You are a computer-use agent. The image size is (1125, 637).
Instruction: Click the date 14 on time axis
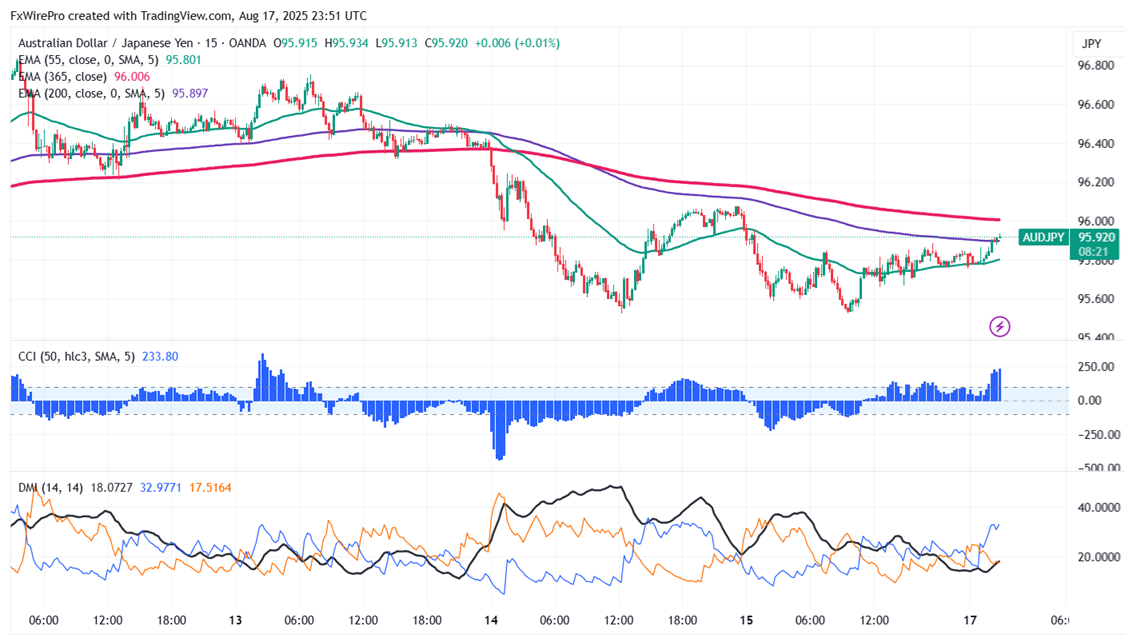[491, 621]
